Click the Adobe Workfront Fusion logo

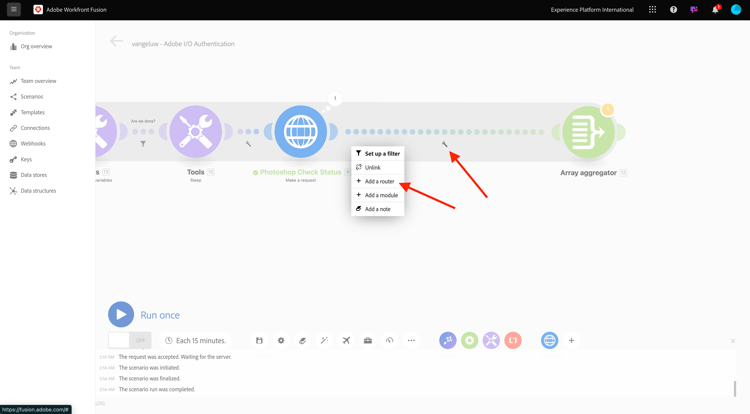coord(38,10)
